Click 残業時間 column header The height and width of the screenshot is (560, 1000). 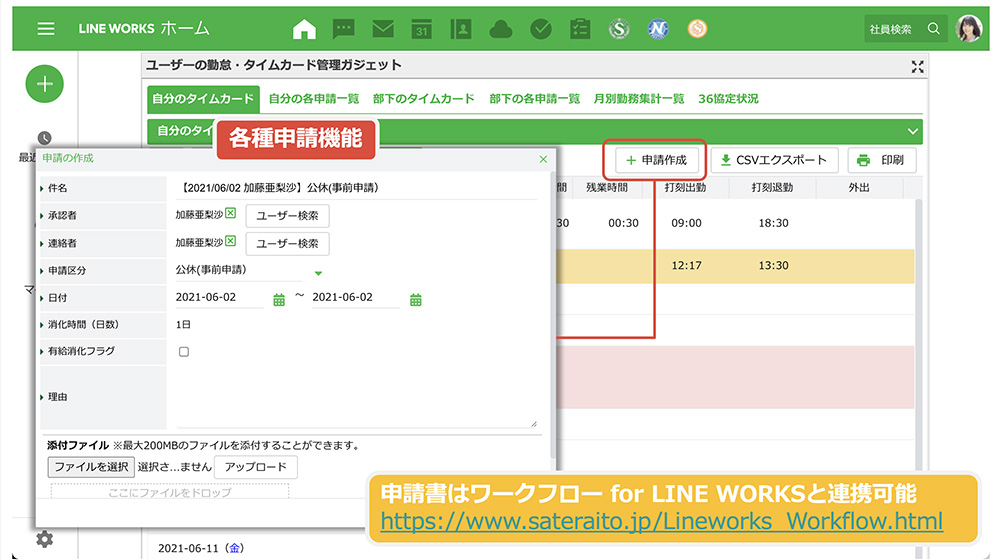tap(607, 188)
